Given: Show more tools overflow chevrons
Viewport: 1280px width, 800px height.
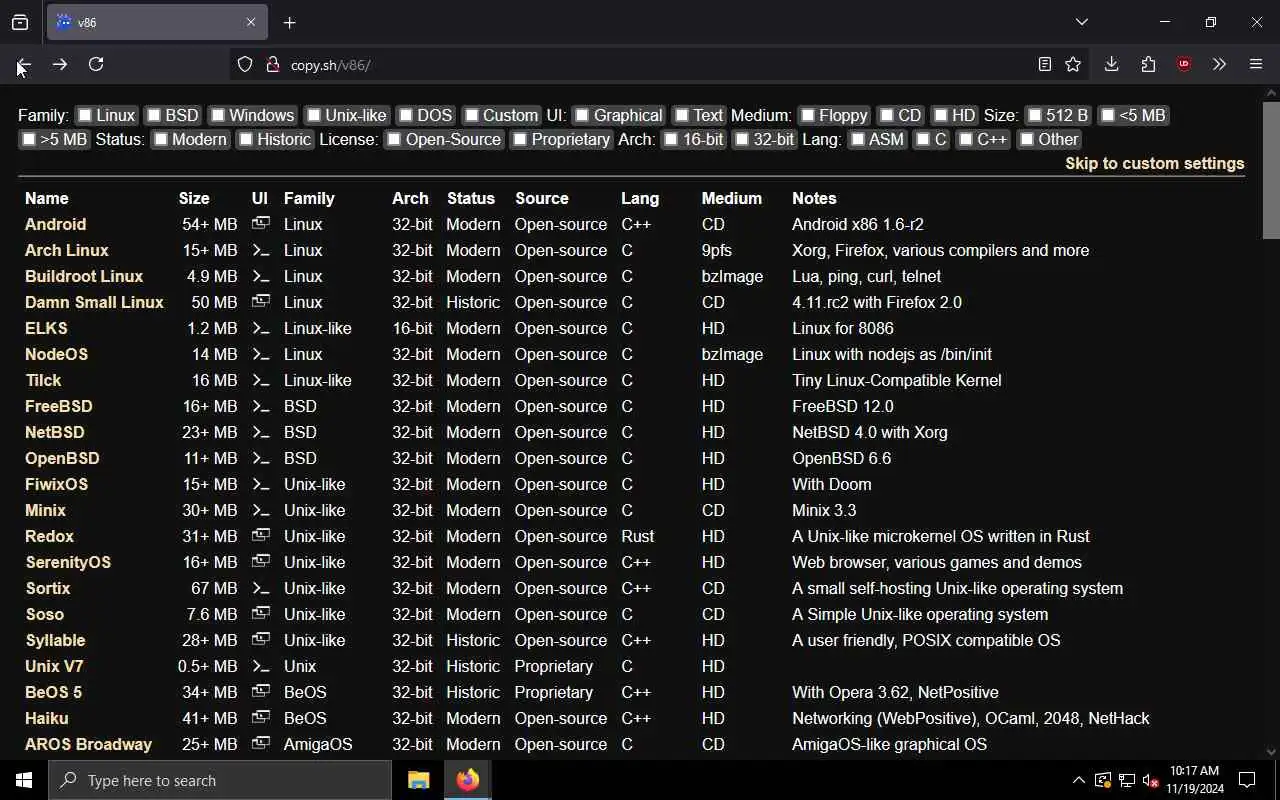Looking at the screenshot, I should pyautogui.click(x=1219, y=64).
